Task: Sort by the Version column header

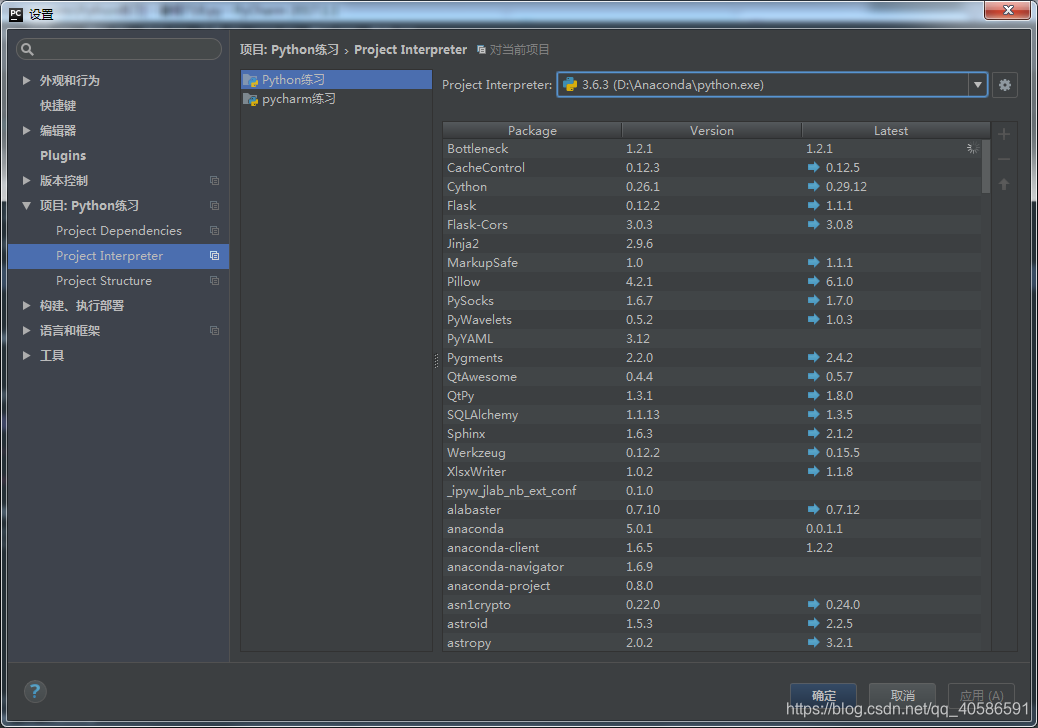Action: click(x=712, y=130)
